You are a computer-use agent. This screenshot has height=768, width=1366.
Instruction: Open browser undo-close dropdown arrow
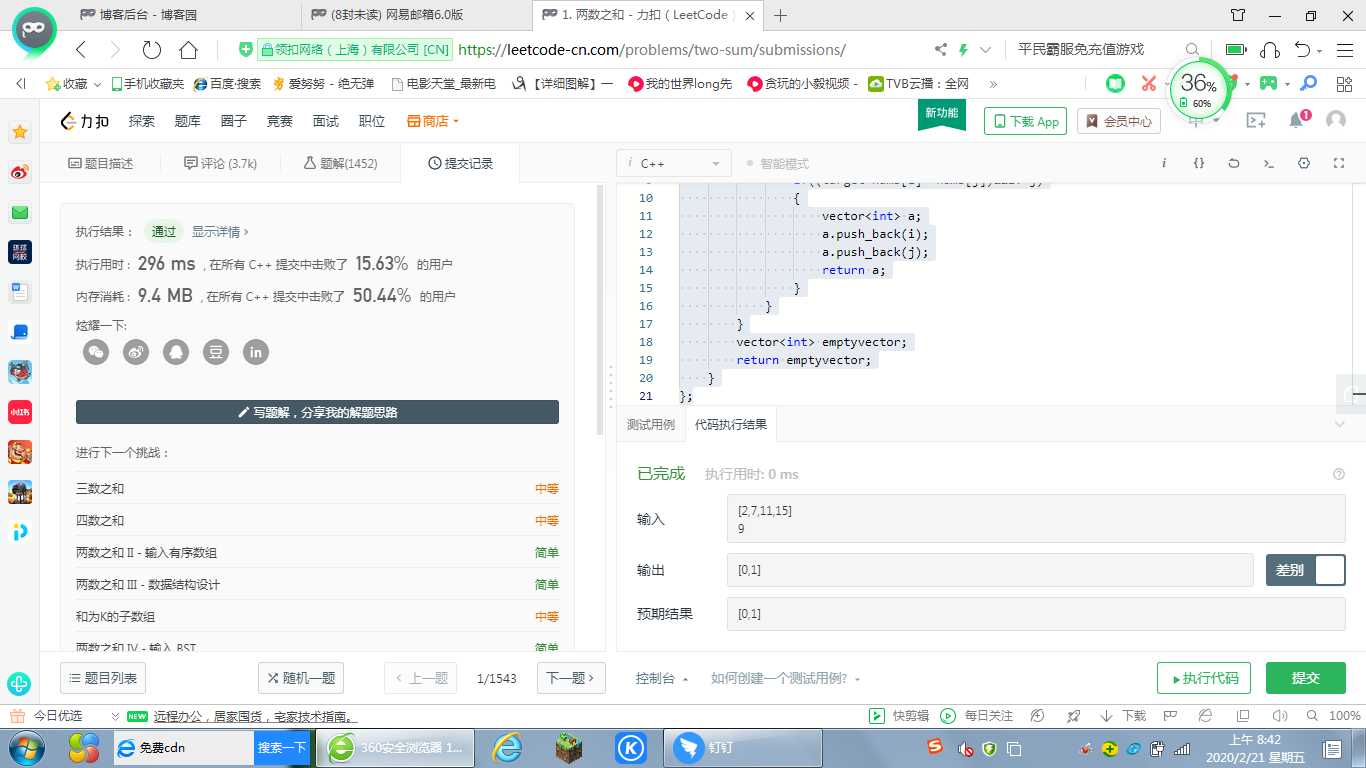pos(1320,50)
